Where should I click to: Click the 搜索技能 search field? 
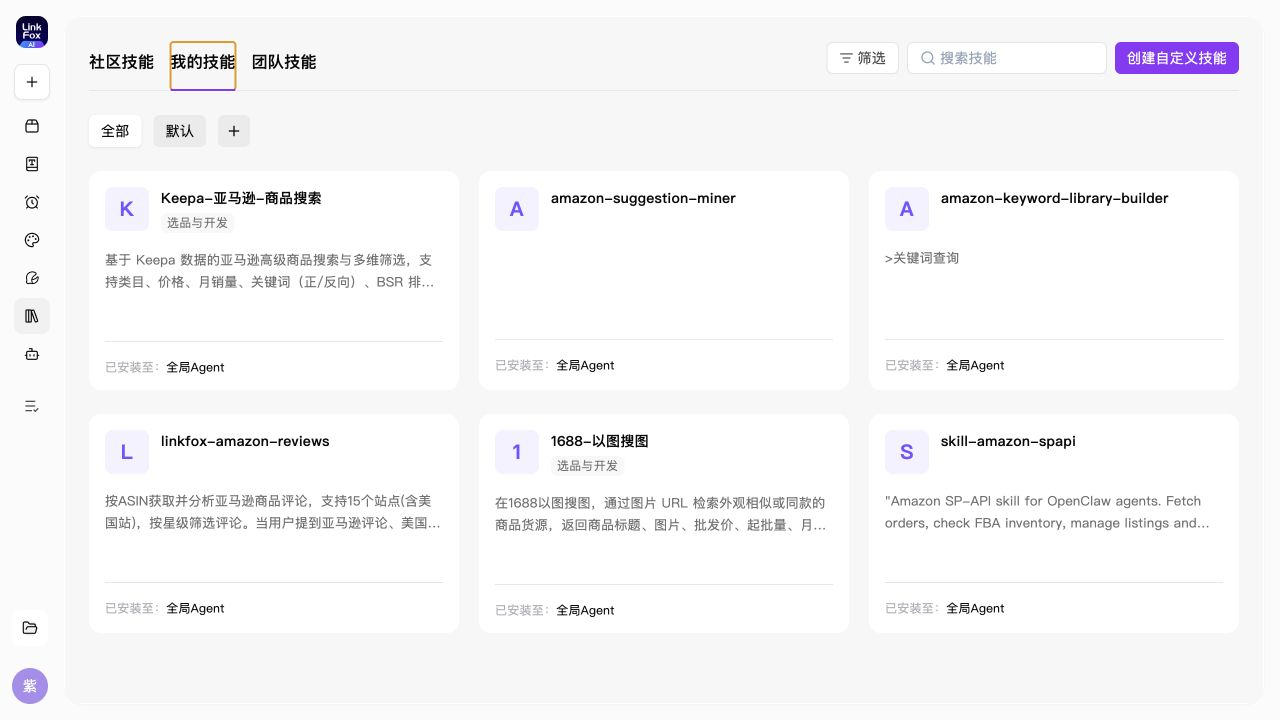coord(1007,58)
